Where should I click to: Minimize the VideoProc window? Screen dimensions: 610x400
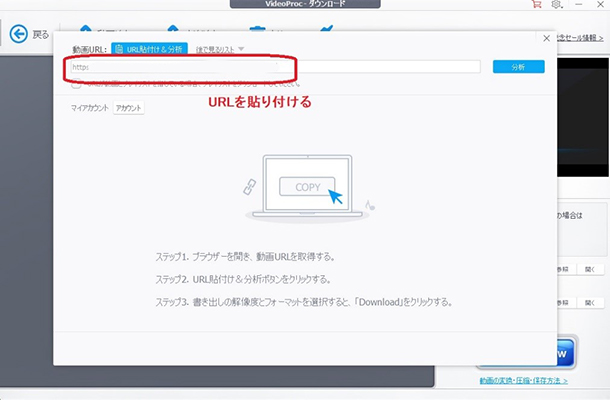point(579,4)
